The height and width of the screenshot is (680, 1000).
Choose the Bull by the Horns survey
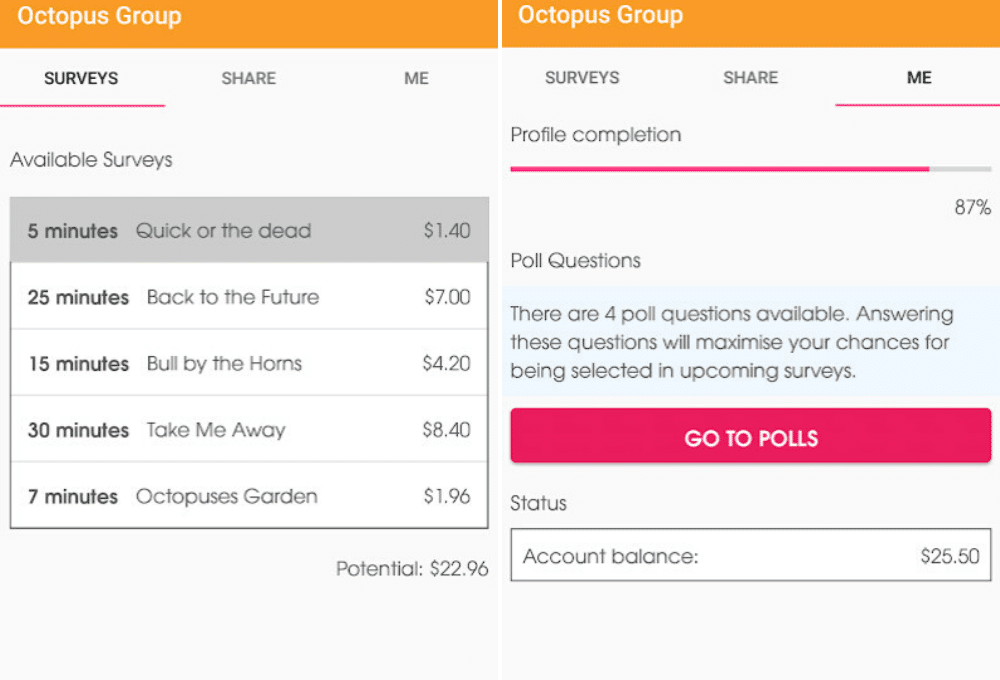pos(249,363)
